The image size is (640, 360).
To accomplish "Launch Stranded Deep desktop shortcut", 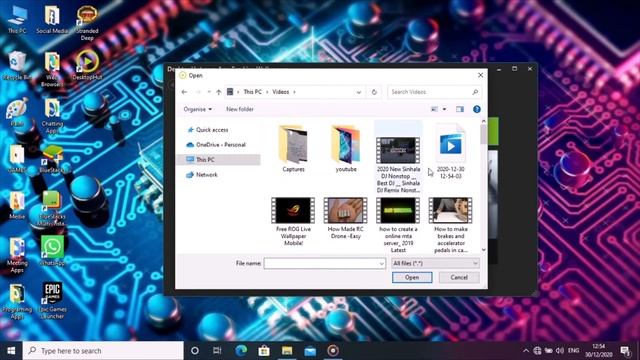I will click(87, 22).
